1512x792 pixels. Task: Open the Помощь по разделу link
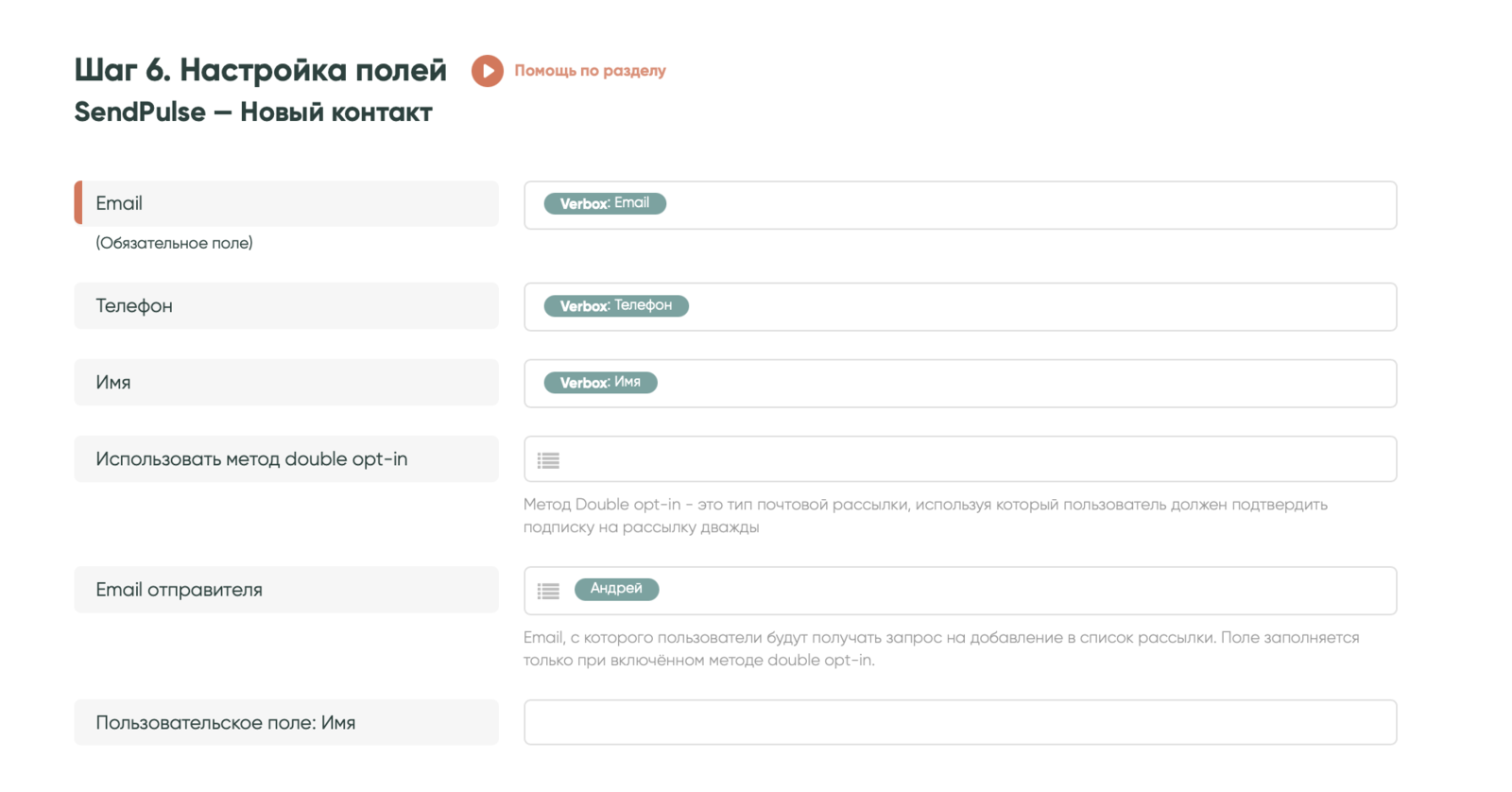click(x=590, y=71)
